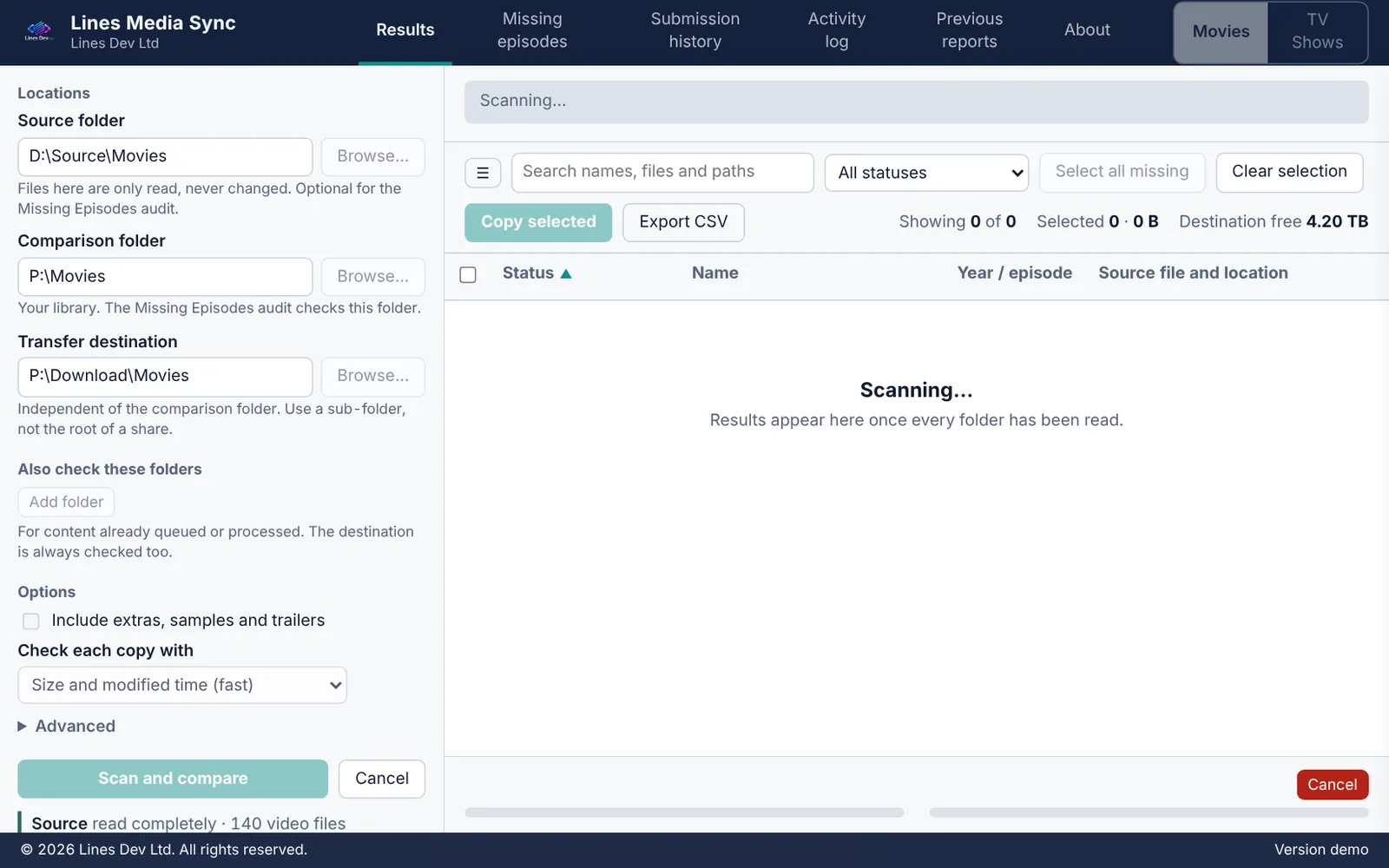Open the Check each copy with dropdown

[x=182, y=685]
